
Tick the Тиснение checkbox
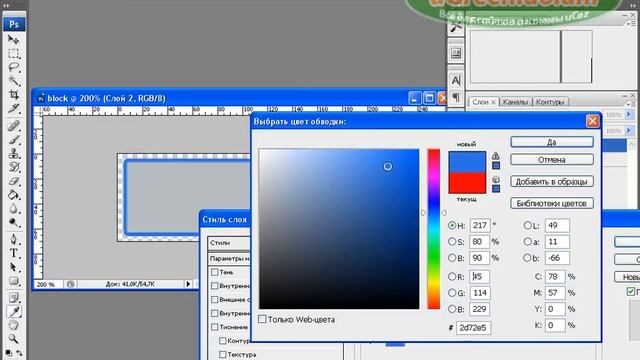(x=215, y=327)
